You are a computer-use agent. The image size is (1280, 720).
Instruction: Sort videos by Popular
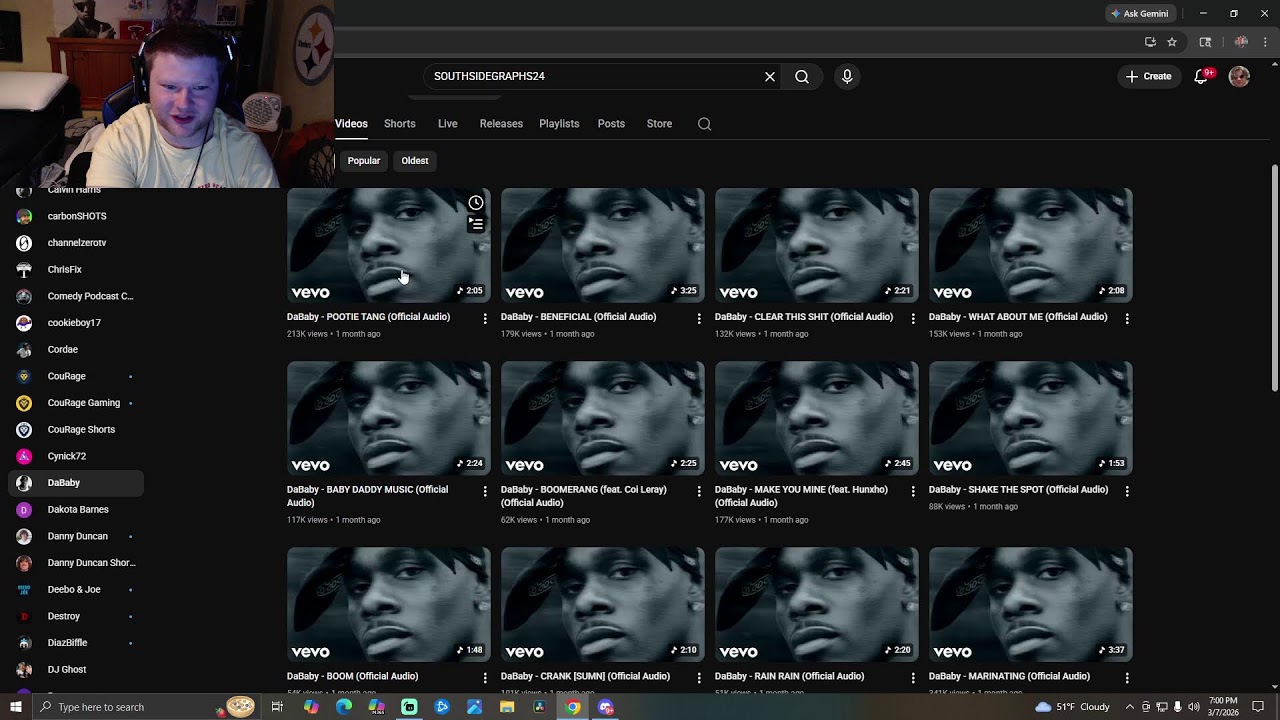(x=364, y=161)
